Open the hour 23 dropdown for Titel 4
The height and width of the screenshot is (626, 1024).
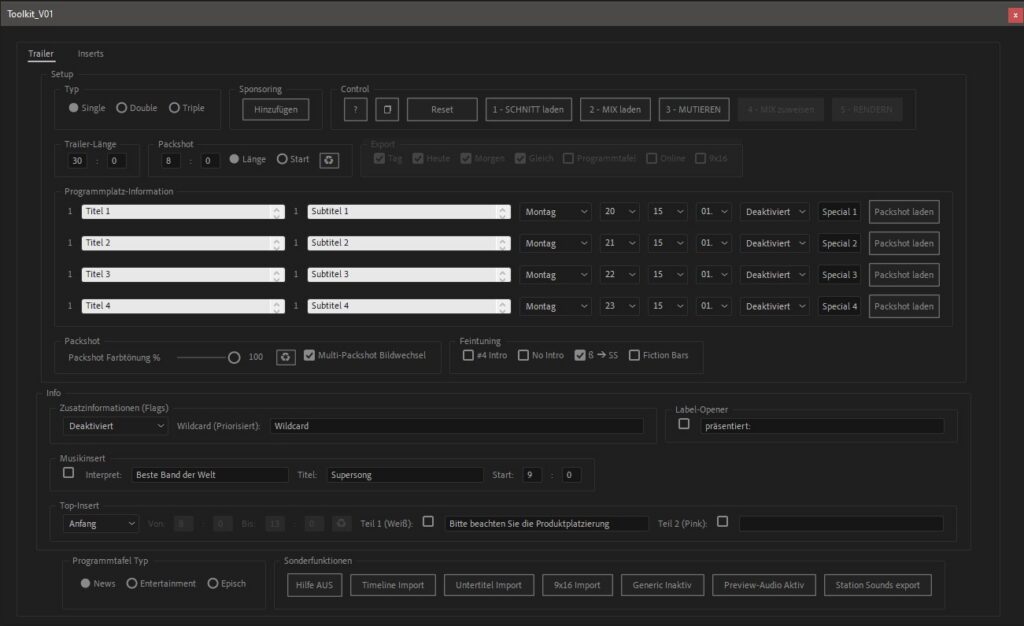click(x=619, y=306)
